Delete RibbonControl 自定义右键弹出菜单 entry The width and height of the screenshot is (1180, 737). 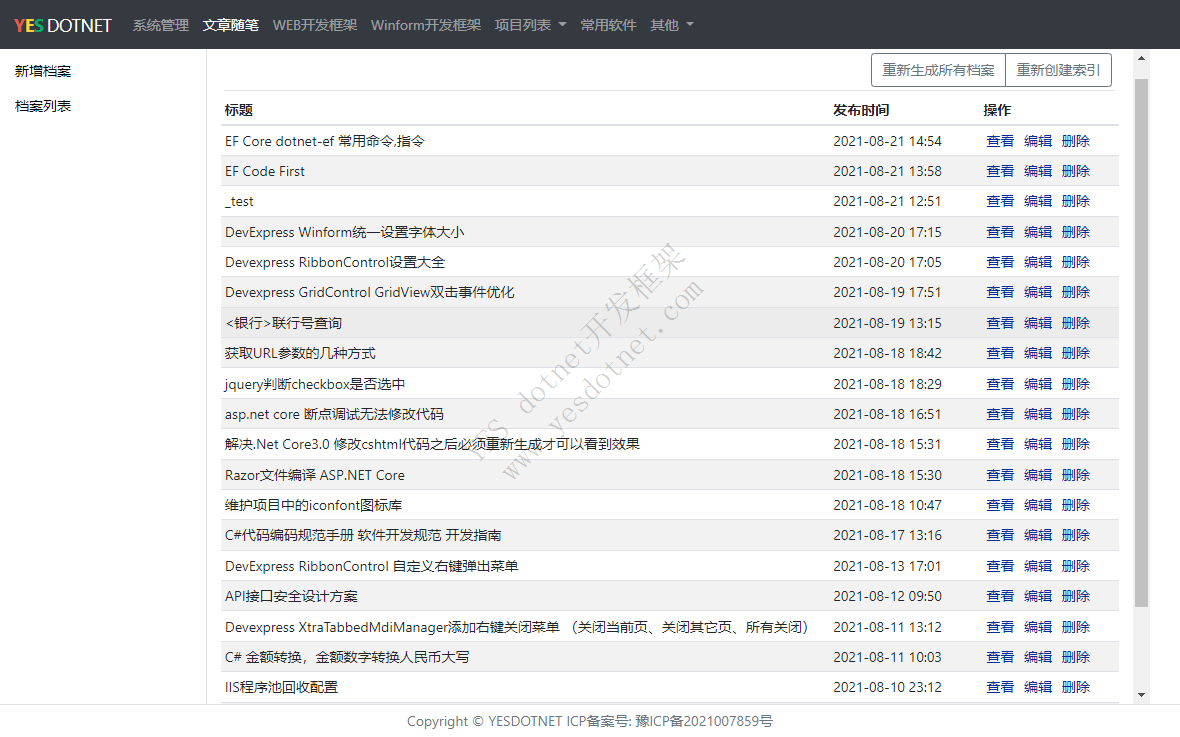pos(1075,566)
